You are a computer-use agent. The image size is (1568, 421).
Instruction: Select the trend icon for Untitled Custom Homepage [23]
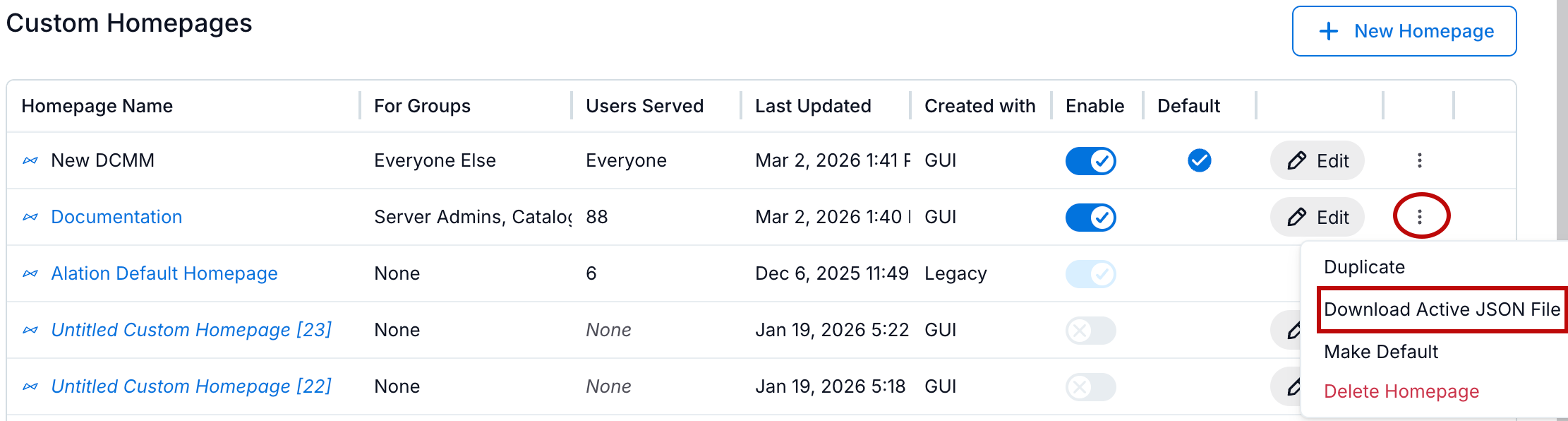click(x=30, y=330)
